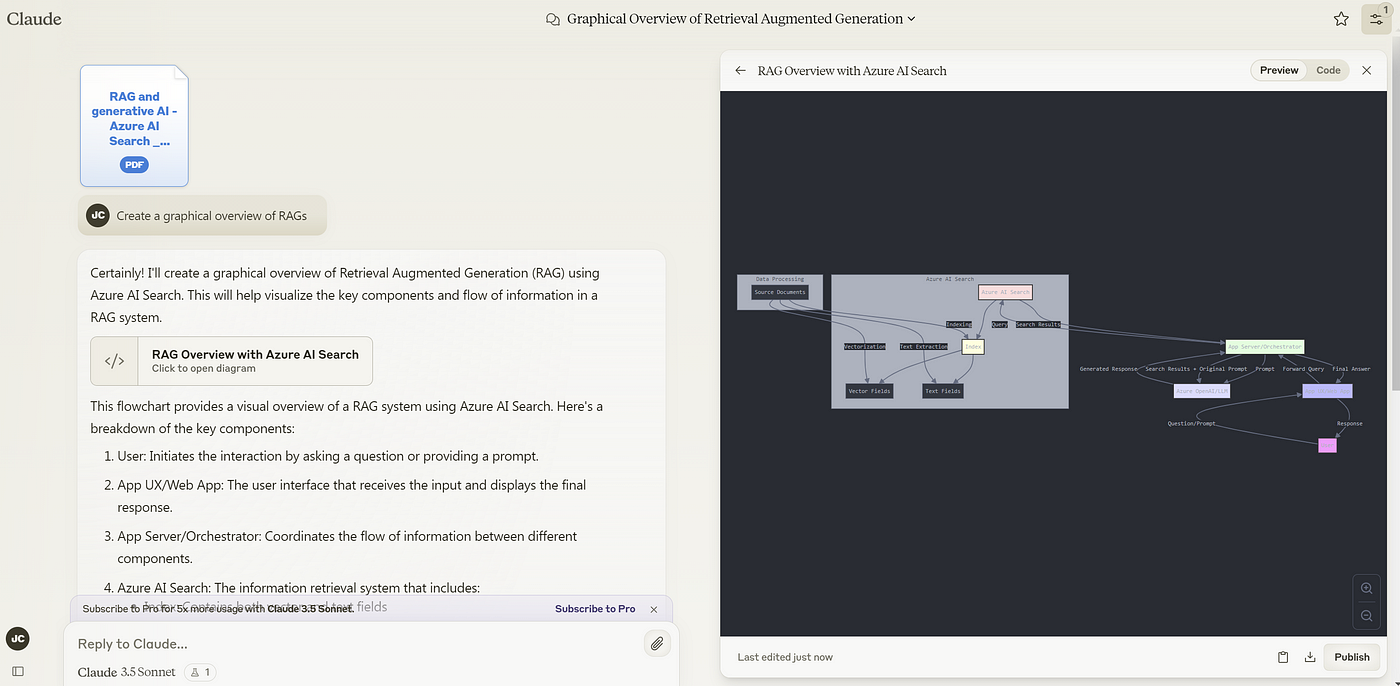The height and width of the screenshot is (686, 1400).
Task: Download the artifact
Action: tap(1310, 657)
